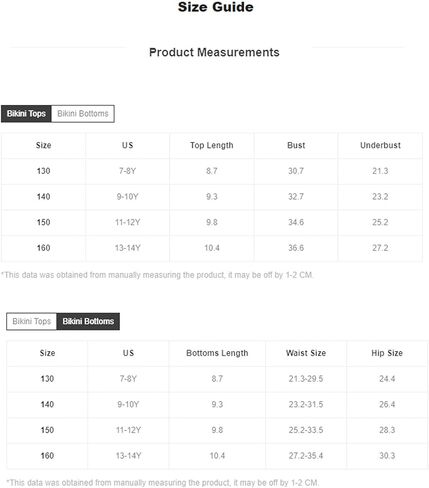Click the 9-10Y cell in tops table
The image size is (429, 488).
coord(127,197)
